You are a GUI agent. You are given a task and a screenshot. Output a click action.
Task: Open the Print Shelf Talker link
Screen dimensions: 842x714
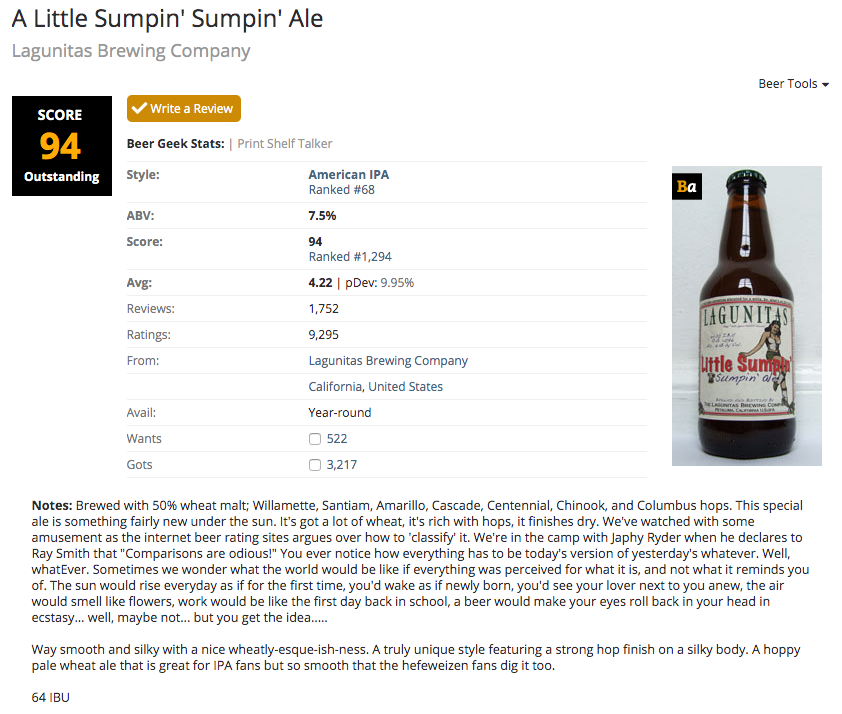click(x=285, y=144)
